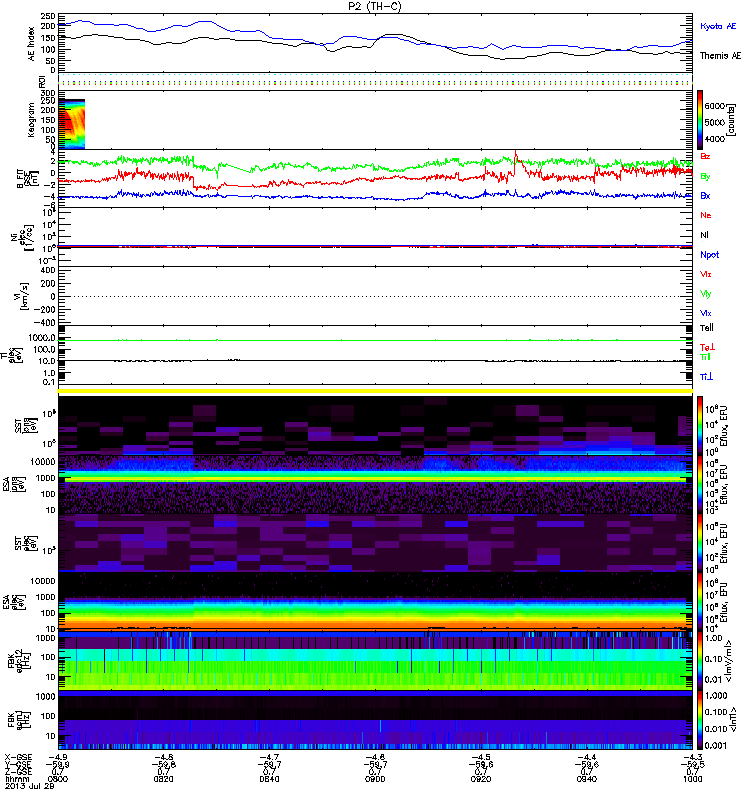The height and width of the screenshot is (800, 750).
Task: Select the red Ne legend label
Action: tap(706, 215)
